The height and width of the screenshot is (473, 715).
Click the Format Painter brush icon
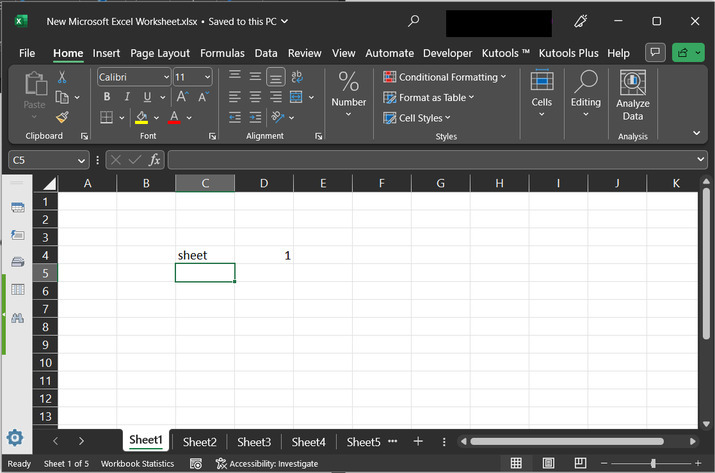62,117
